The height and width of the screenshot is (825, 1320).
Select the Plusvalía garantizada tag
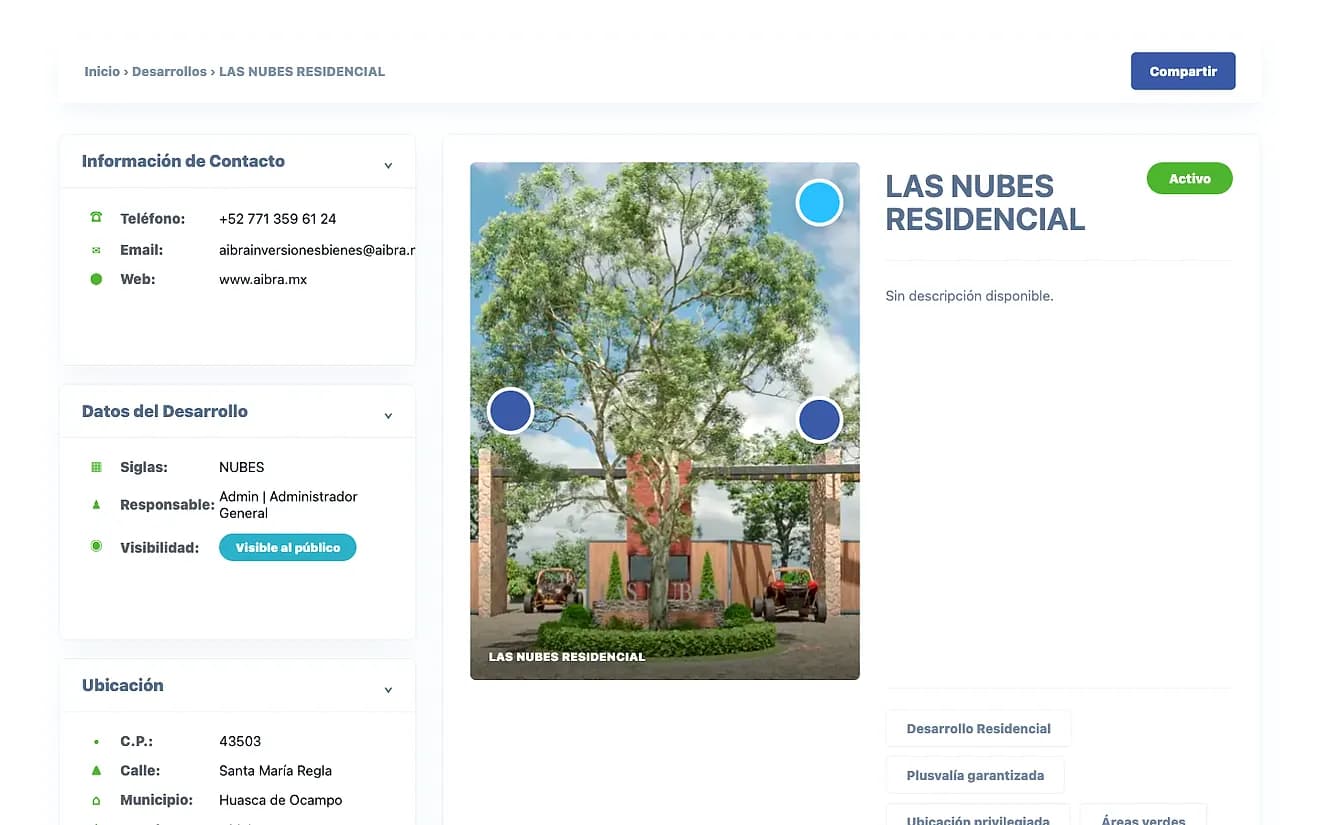coord(975,775)
